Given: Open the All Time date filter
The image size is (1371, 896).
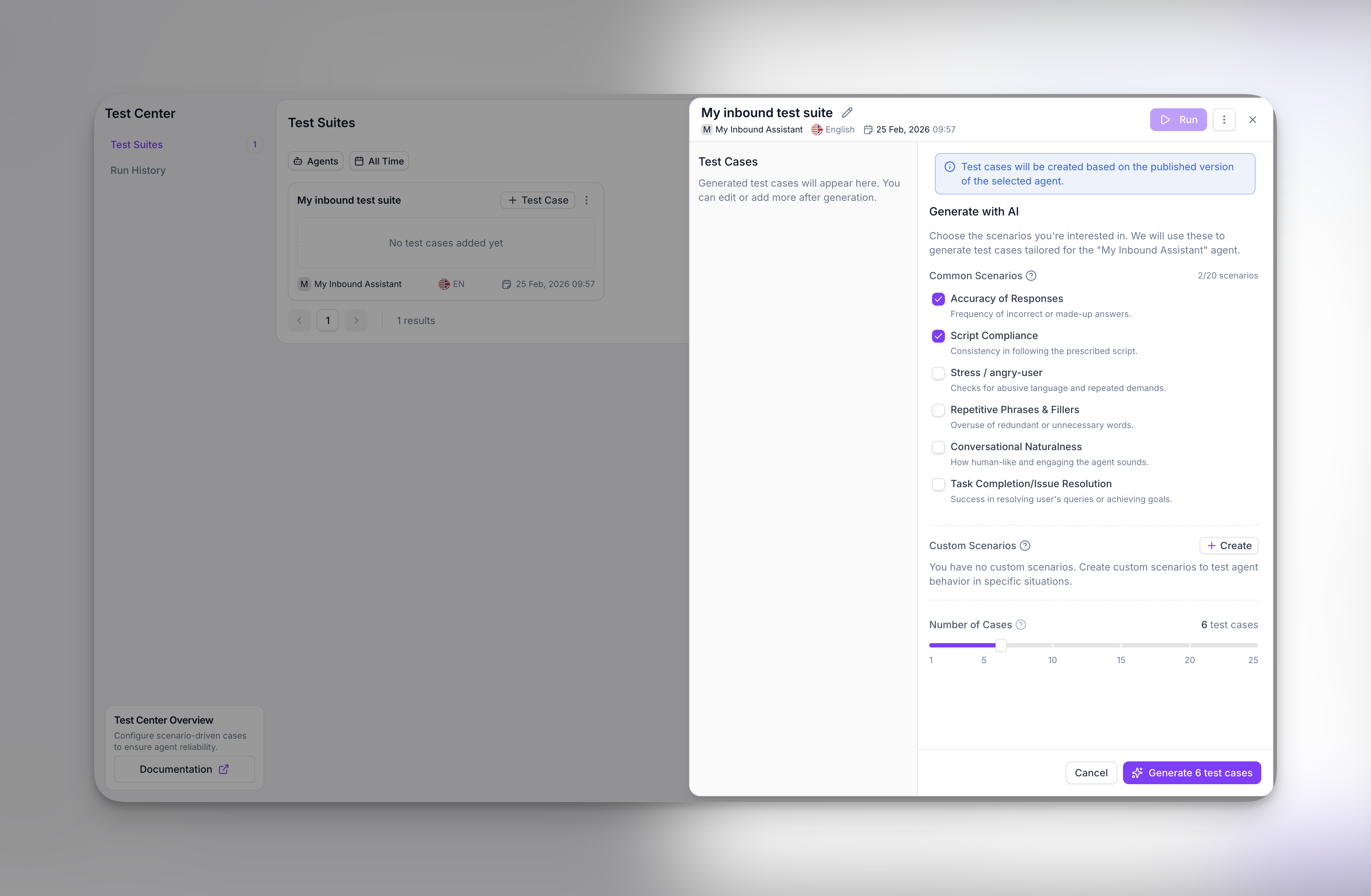Looking at the screenshot, I should (x=379, y=161).
